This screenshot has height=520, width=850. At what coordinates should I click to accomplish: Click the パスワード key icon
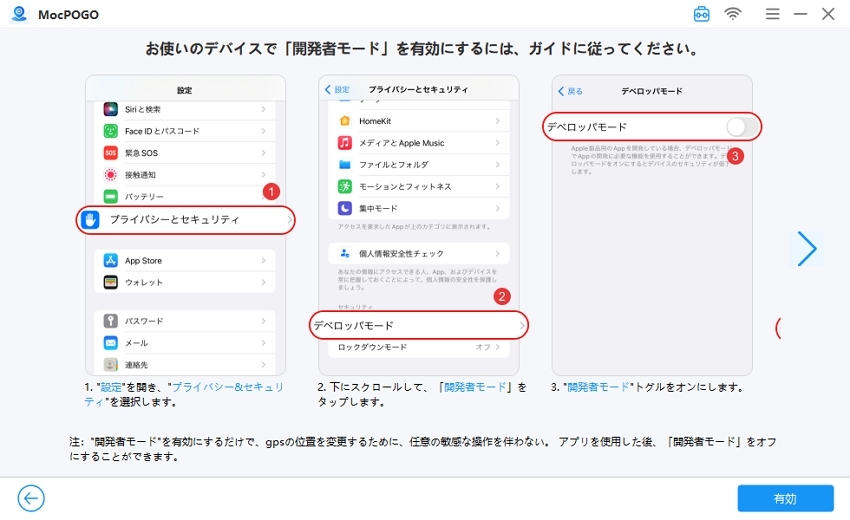tap(111, 320)
